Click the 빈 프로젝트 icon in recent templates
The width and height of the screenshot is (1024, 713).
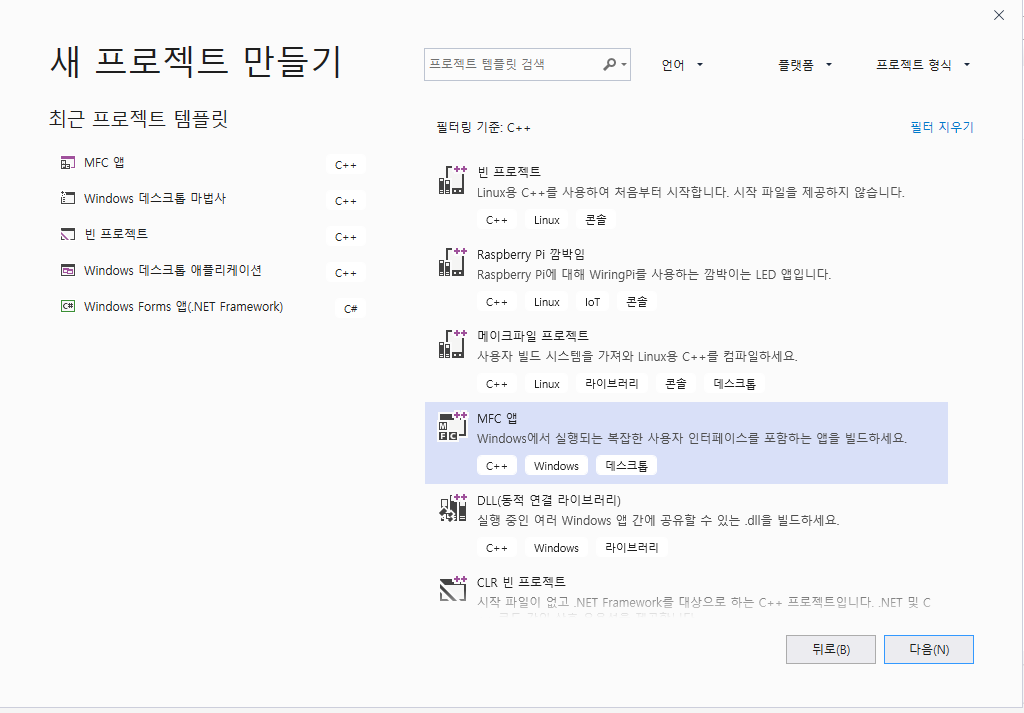click(67, 234)
